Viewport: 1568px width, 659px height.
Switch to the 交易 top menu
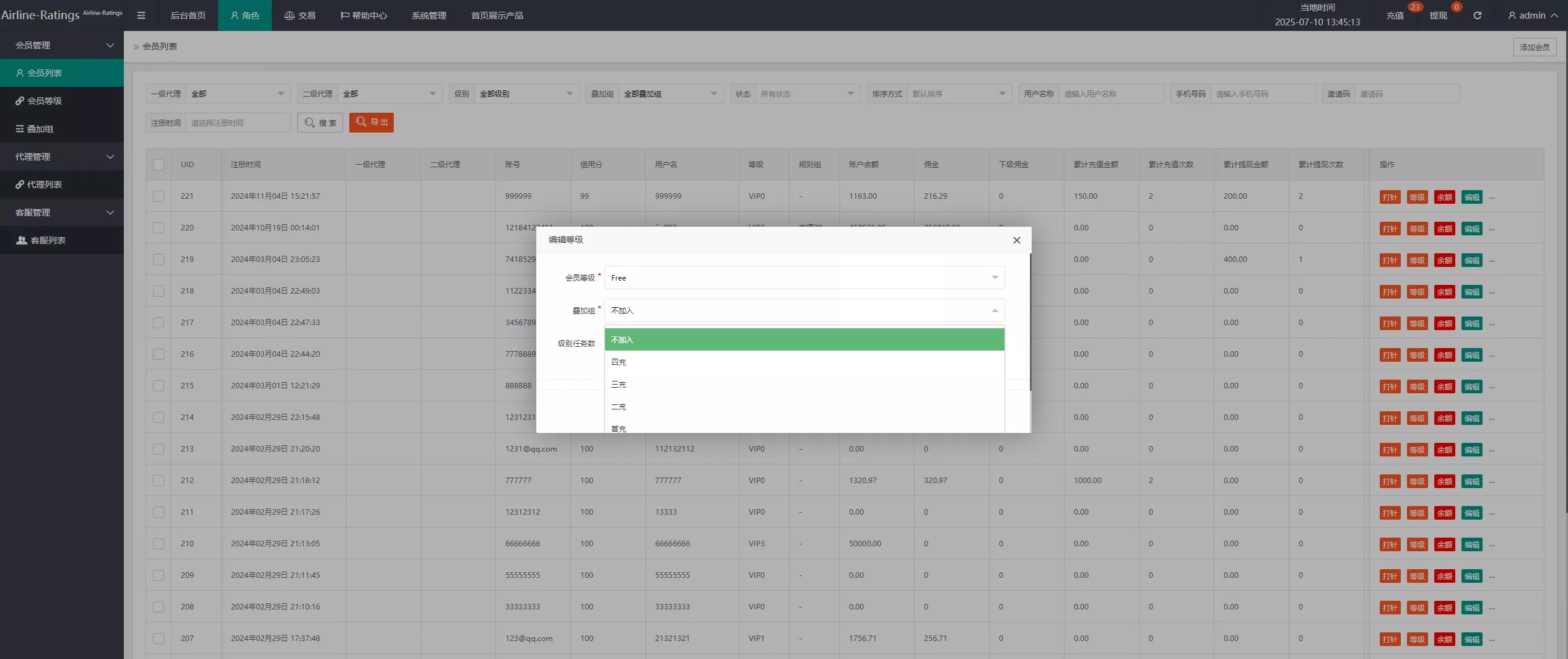[x=300, y=15]
